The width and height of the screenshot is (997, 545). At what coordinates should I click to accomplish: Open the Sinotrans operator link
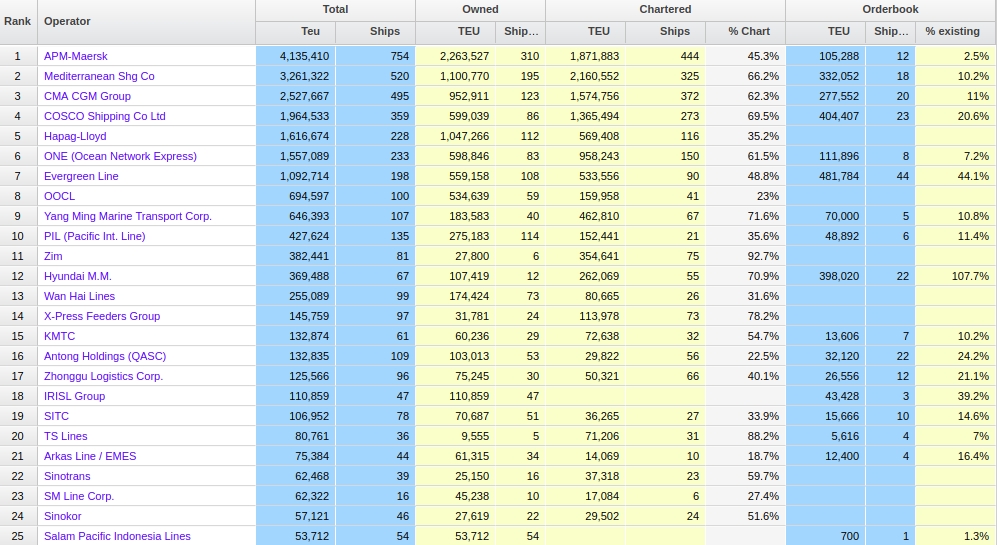[x=67, y=477]
